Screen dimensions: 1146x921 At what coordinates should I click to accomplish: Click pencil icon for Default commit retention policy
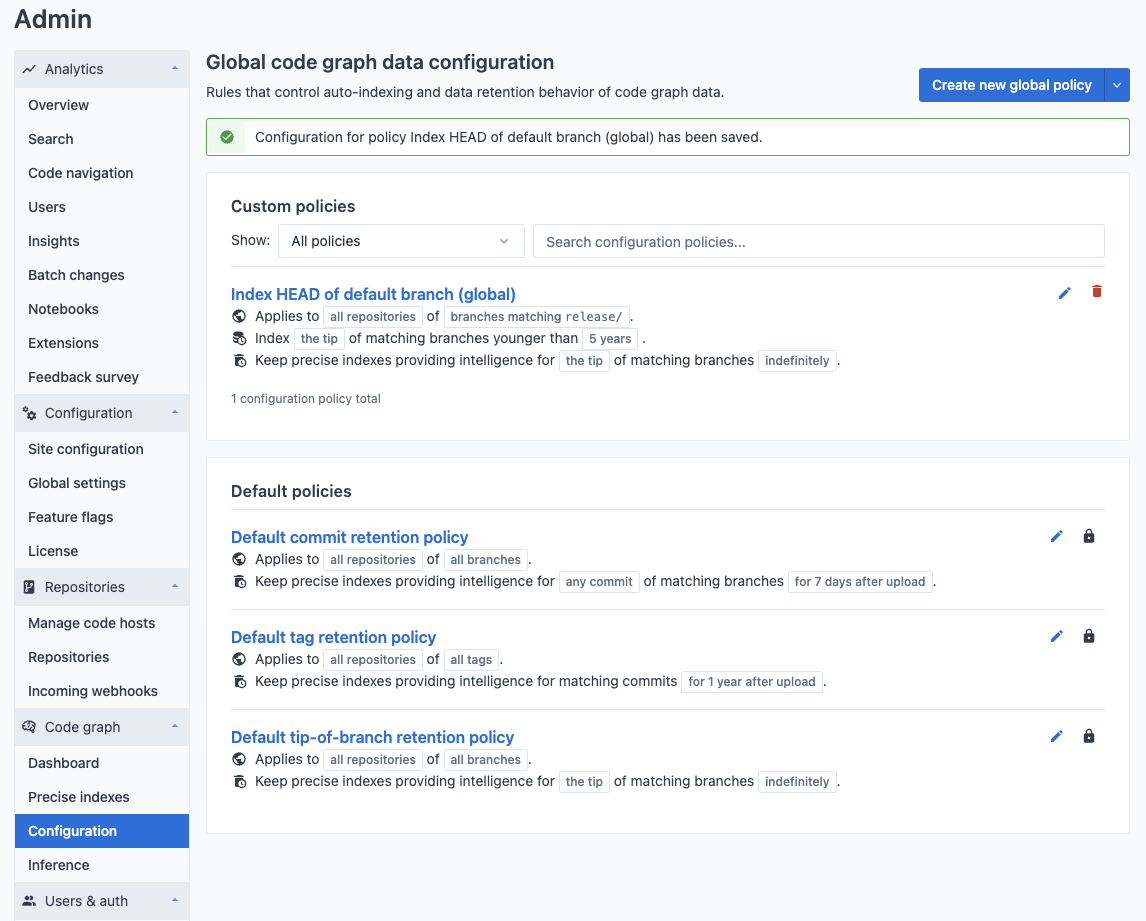point(1057,536)
